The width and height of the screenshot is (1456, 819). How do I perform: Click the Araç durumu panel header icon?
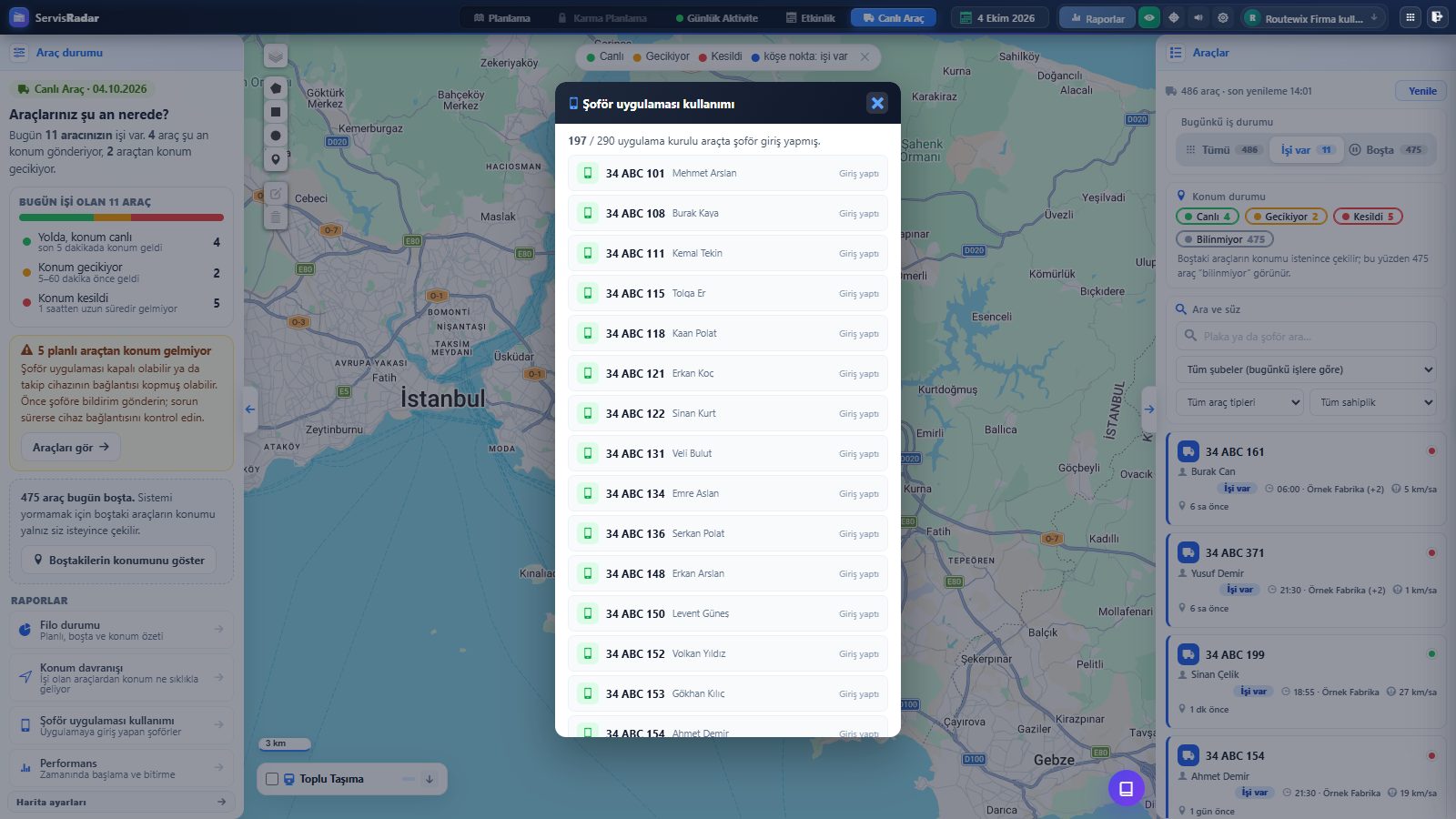coord(19,53)
